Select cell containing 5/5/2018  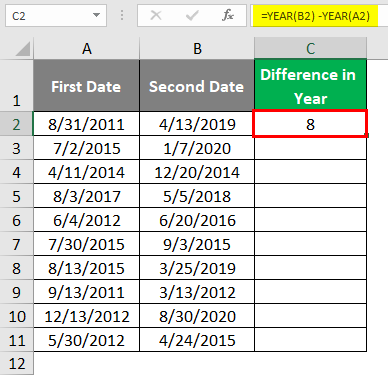[x=197, y=196]
